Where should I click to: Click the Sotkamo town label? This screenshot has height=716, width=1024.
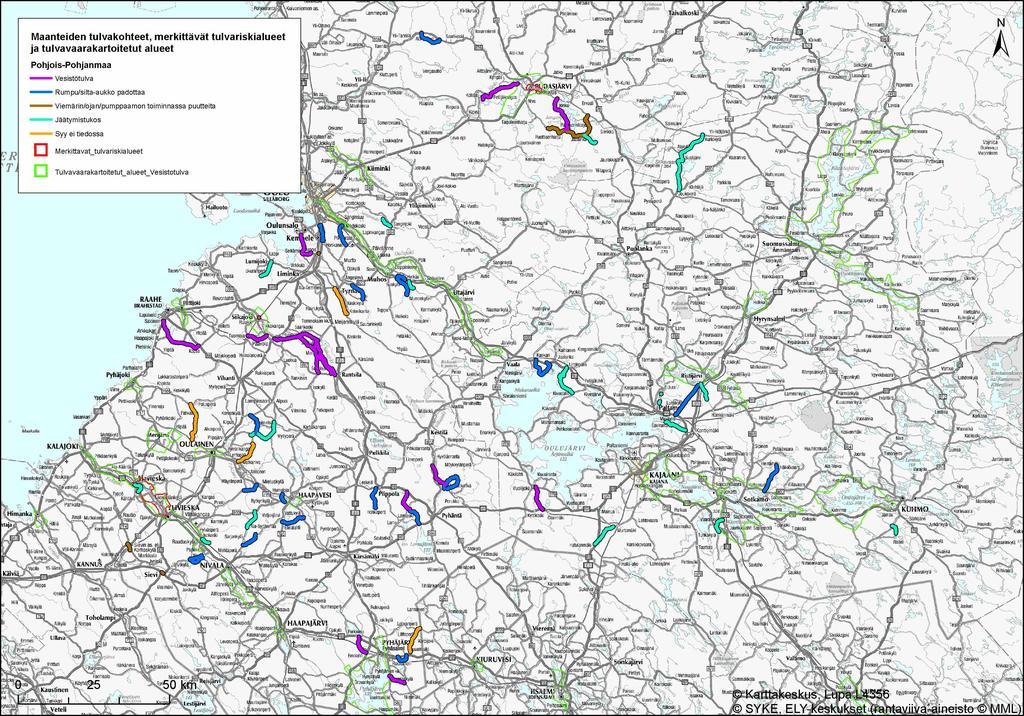point(756,498)
